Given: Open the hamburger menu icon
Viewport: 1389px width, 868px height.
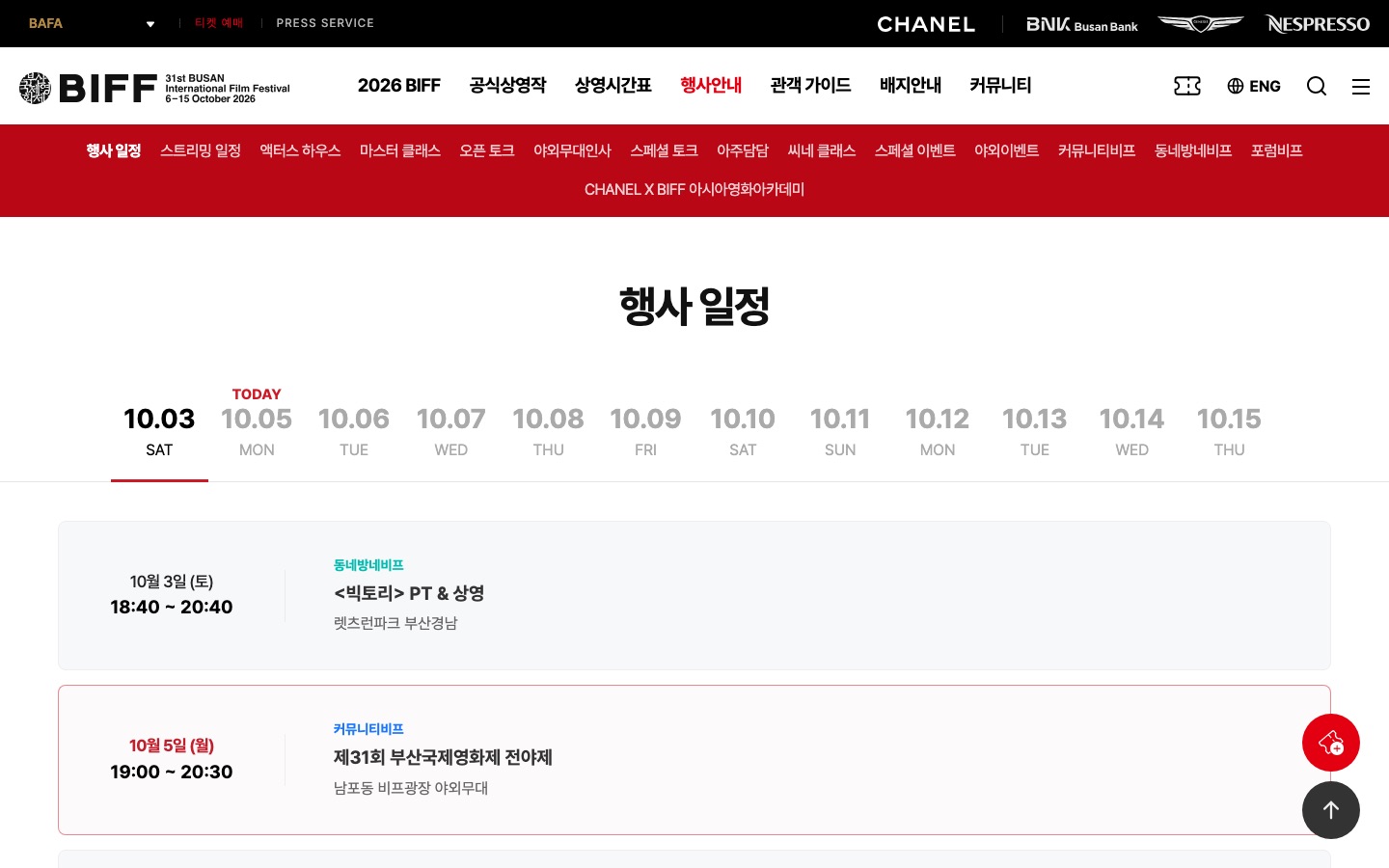Looking at the screenshot, I should pyautogui.click(x=1361, y=87).
